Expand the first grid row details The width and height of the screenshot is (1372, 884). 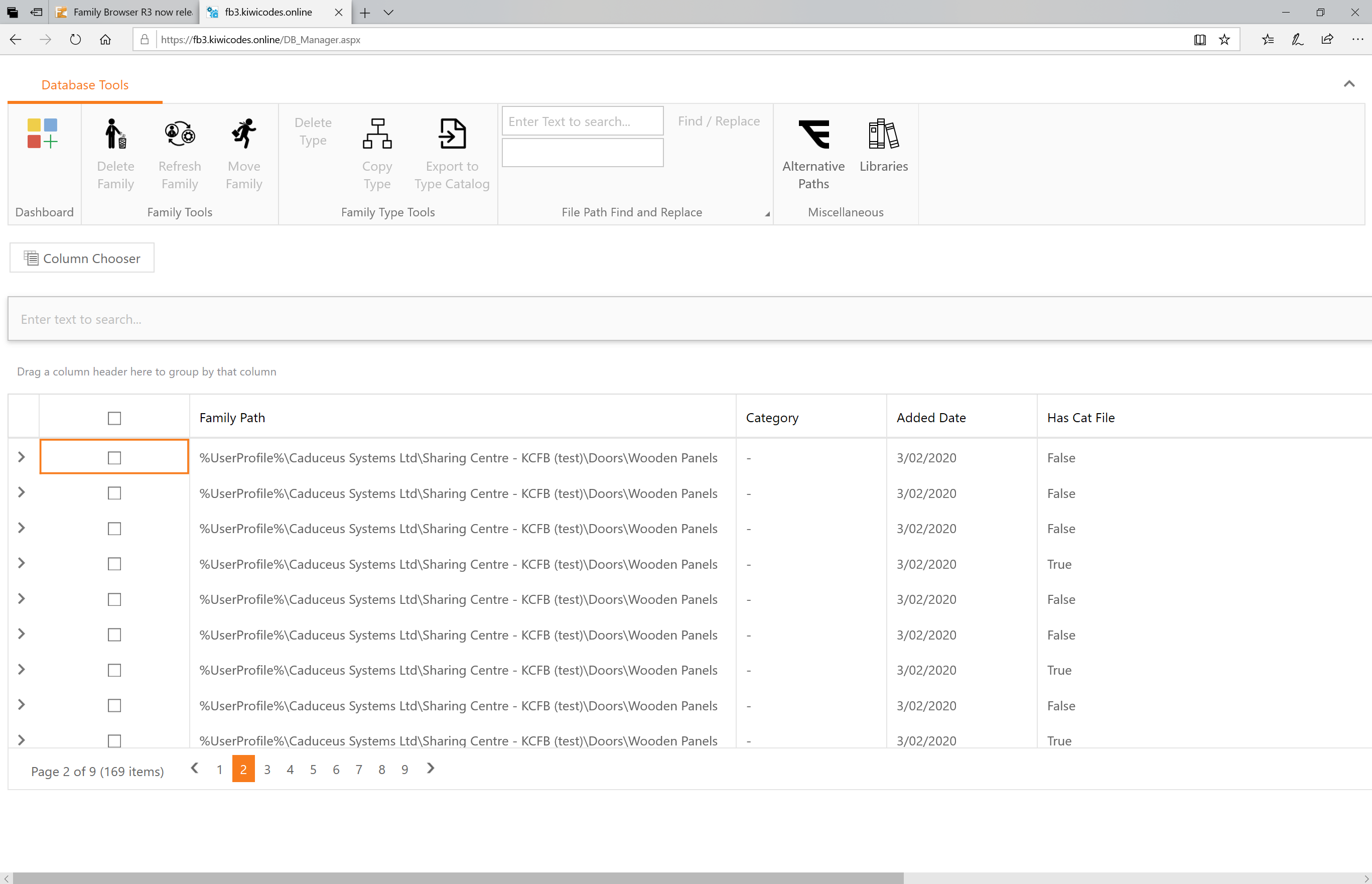point(21,457)
